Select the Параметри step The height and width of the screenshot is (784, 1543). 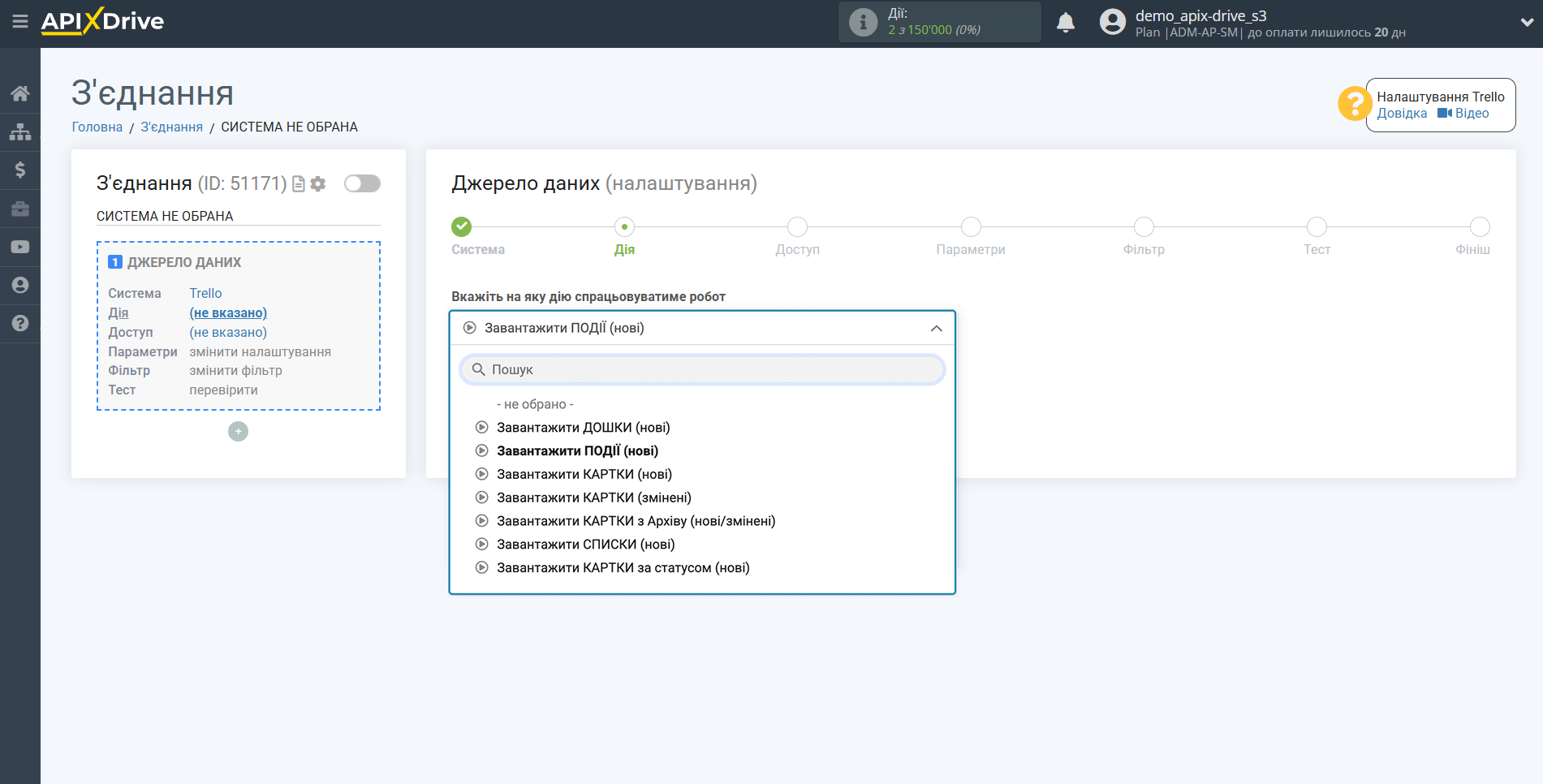971,226
